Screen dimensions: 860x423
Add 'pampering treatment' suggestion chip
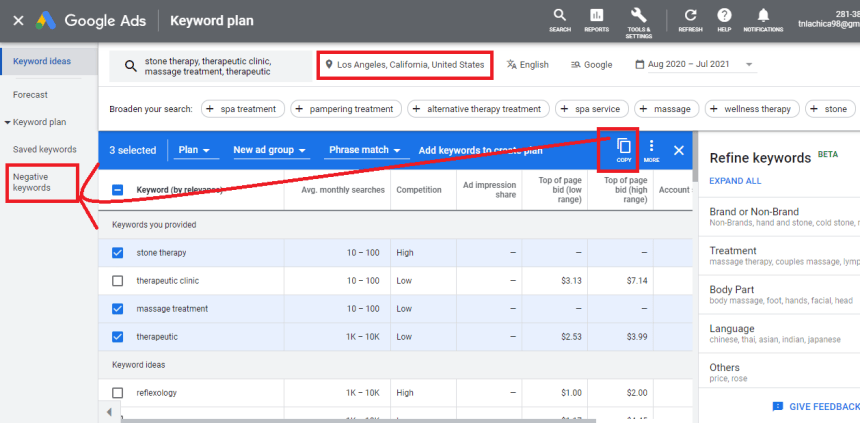point(346,109)
